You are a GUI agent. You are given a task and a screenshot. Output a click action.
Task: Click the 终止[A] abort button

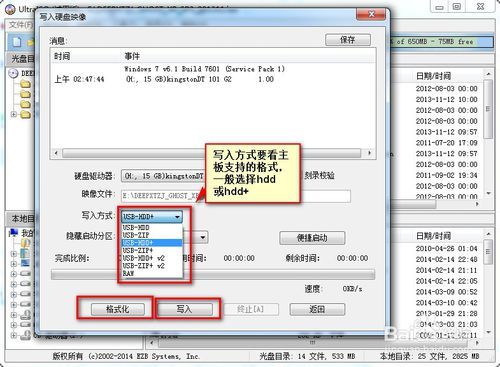pos(250,309)
